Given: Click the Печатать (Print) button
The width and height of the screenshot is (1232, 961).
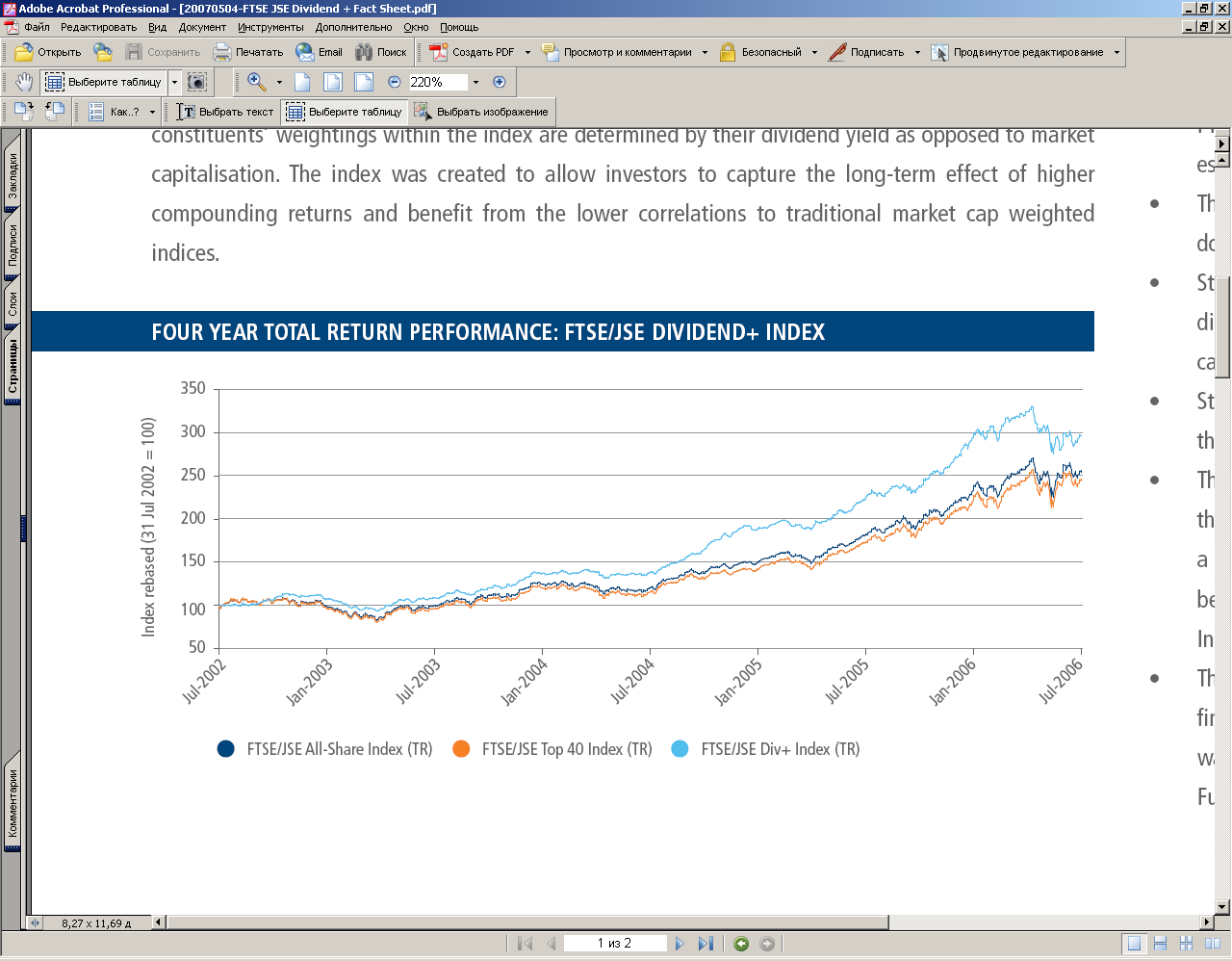Looking at the screenshot, I should click(x=248, y=52).
